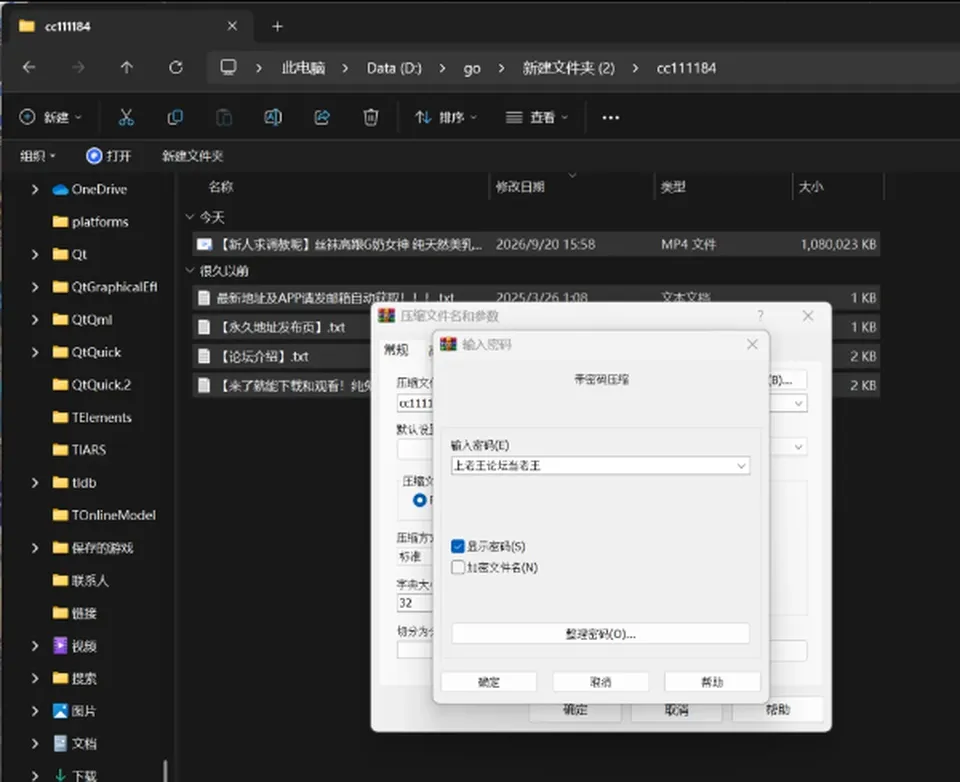Click the Paste clipboard icon
The image size is (960, 782).
pos(224,117)
